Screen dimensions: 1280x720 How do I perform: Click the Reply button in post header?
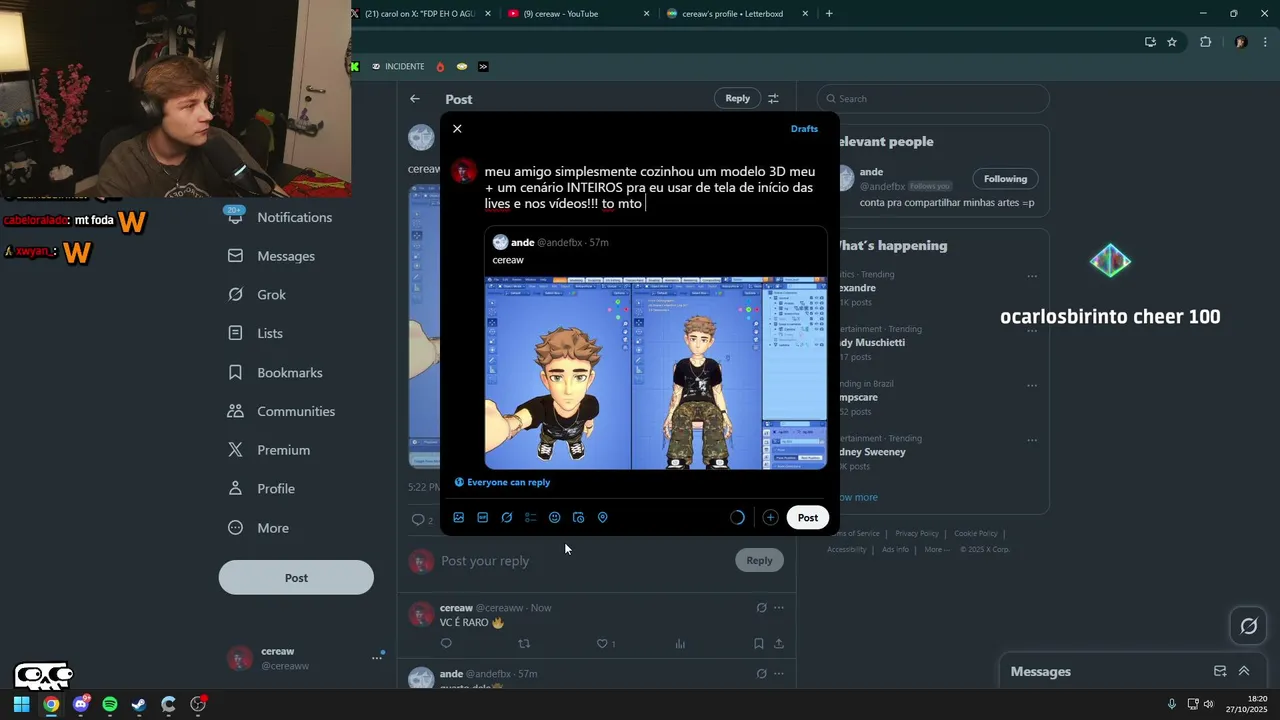(737, 98)
